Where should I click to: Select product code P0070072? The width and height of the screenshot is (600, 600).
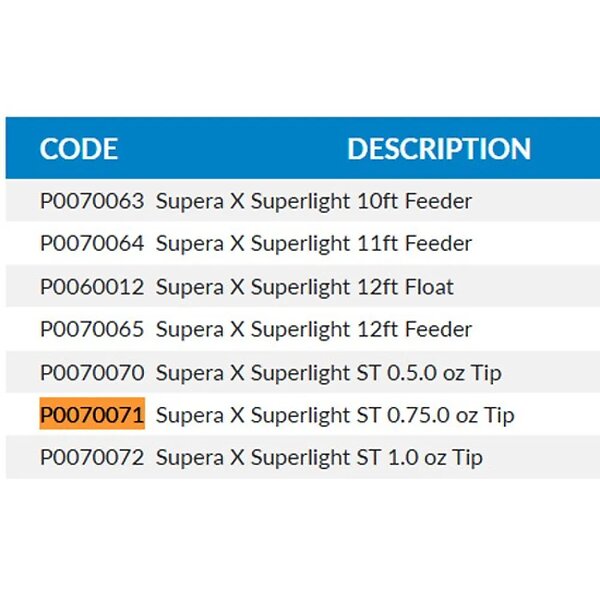click(x=92, y=458)
